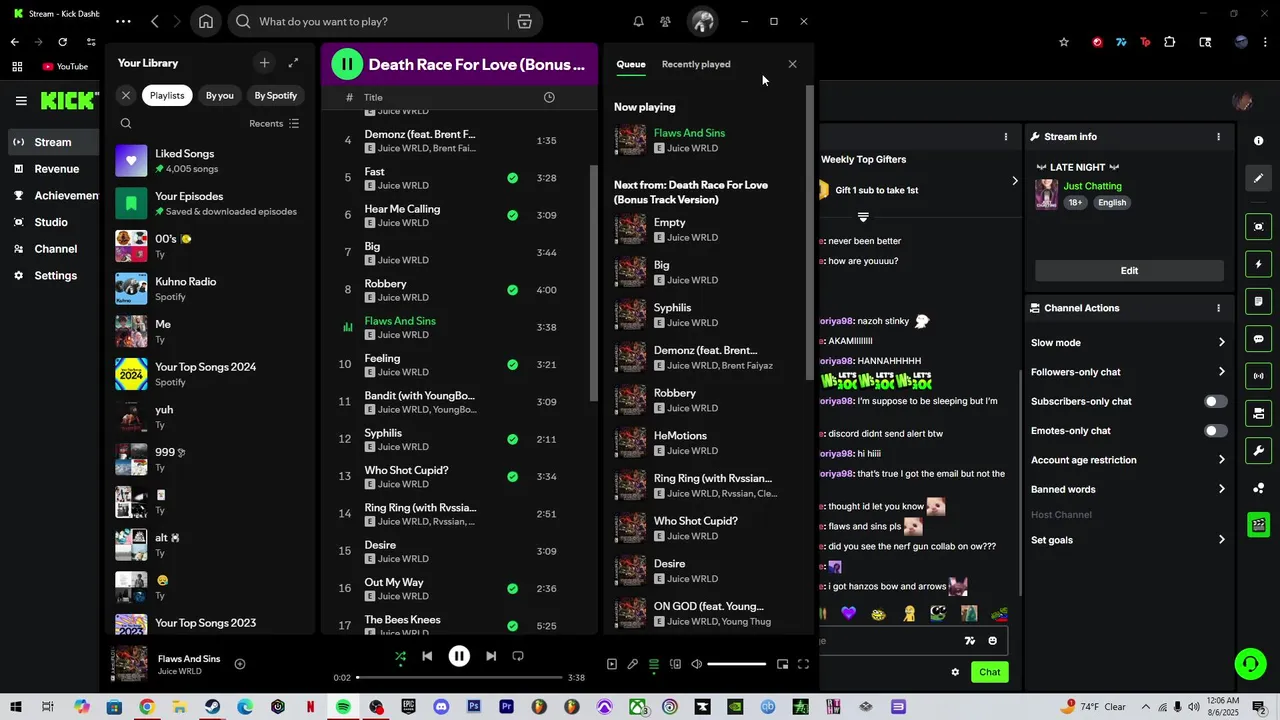Seek within the song progress bar
This screenshot has width=1280, height=720.
point(459,678)
